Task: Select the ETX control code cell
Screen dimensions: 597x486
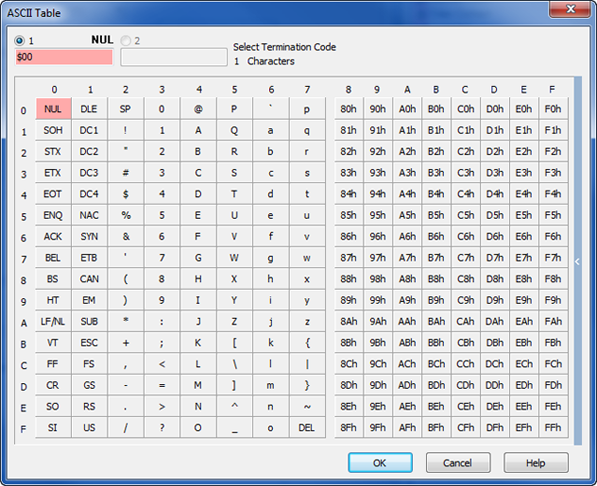Action: pyautogui.click(x=53, y=173)
